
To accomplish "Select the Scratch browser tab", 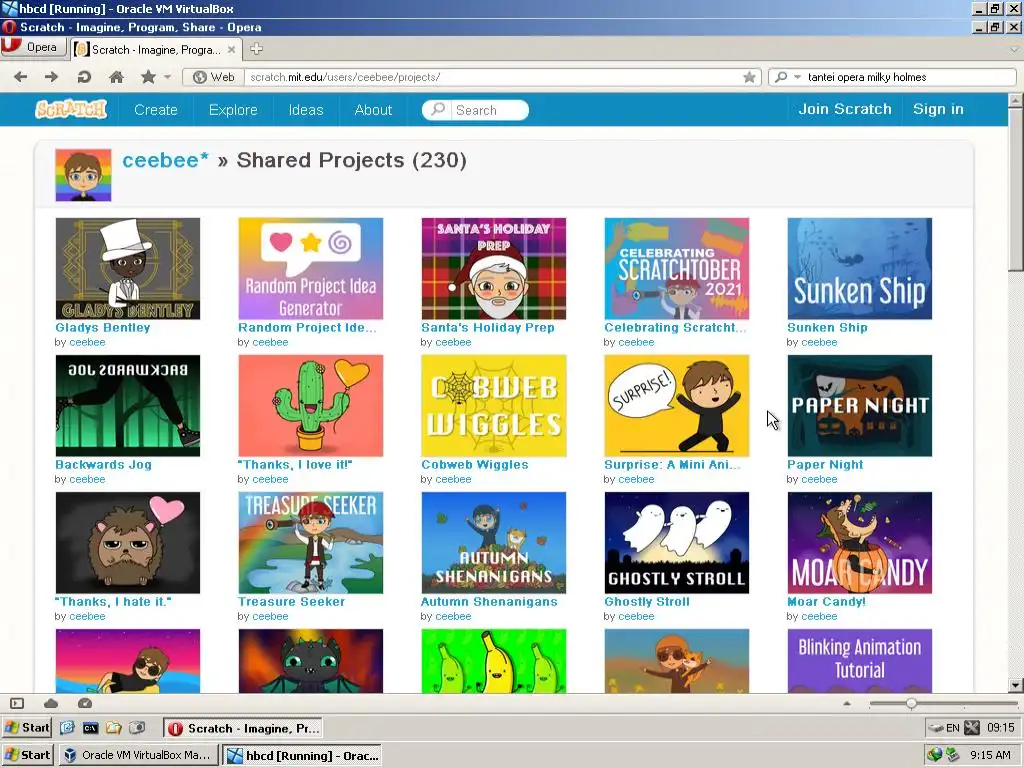I will pos(155,50).
